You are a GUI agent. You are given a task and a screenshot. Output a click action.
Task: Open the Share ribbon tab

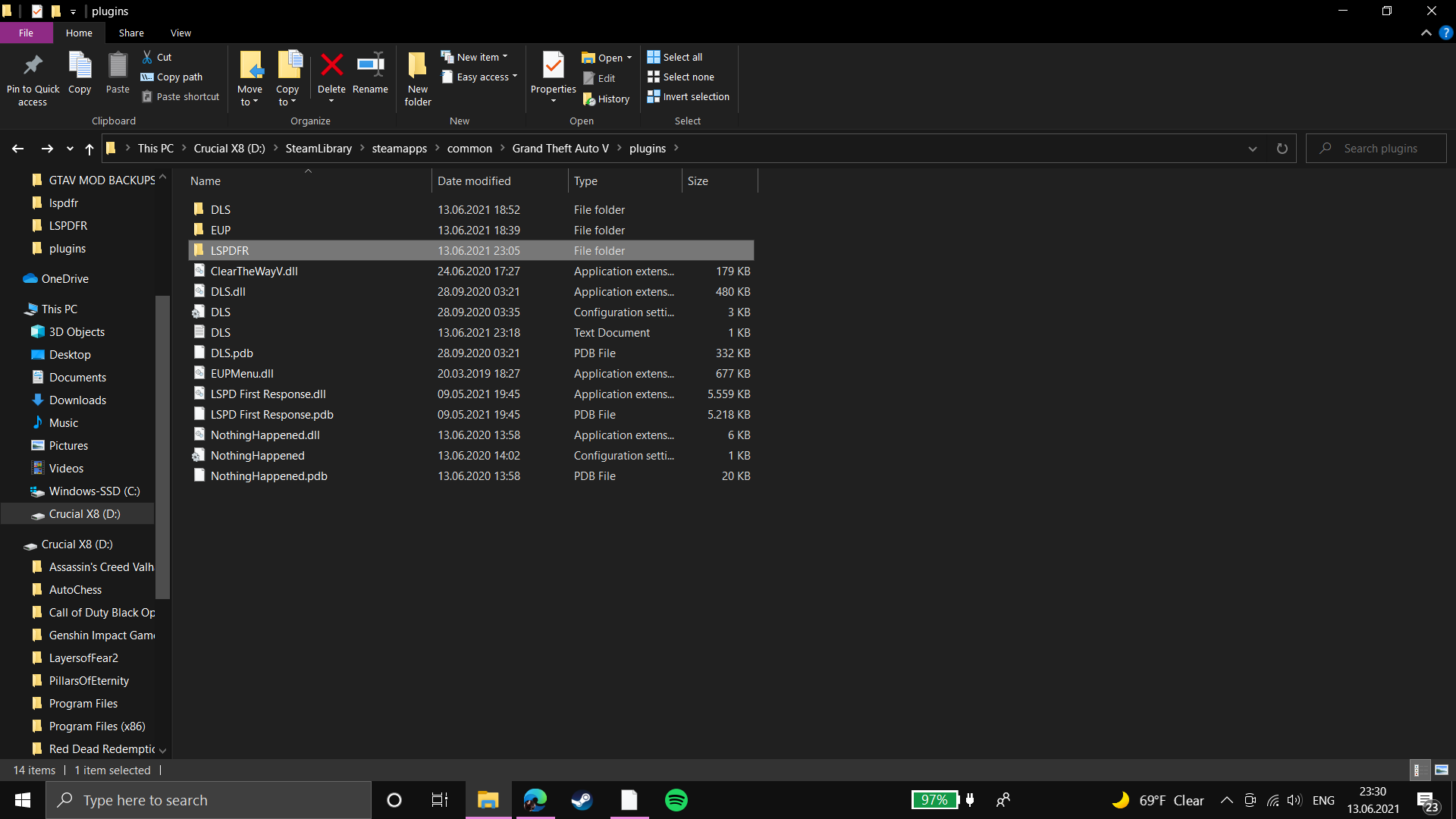(131, 33)
